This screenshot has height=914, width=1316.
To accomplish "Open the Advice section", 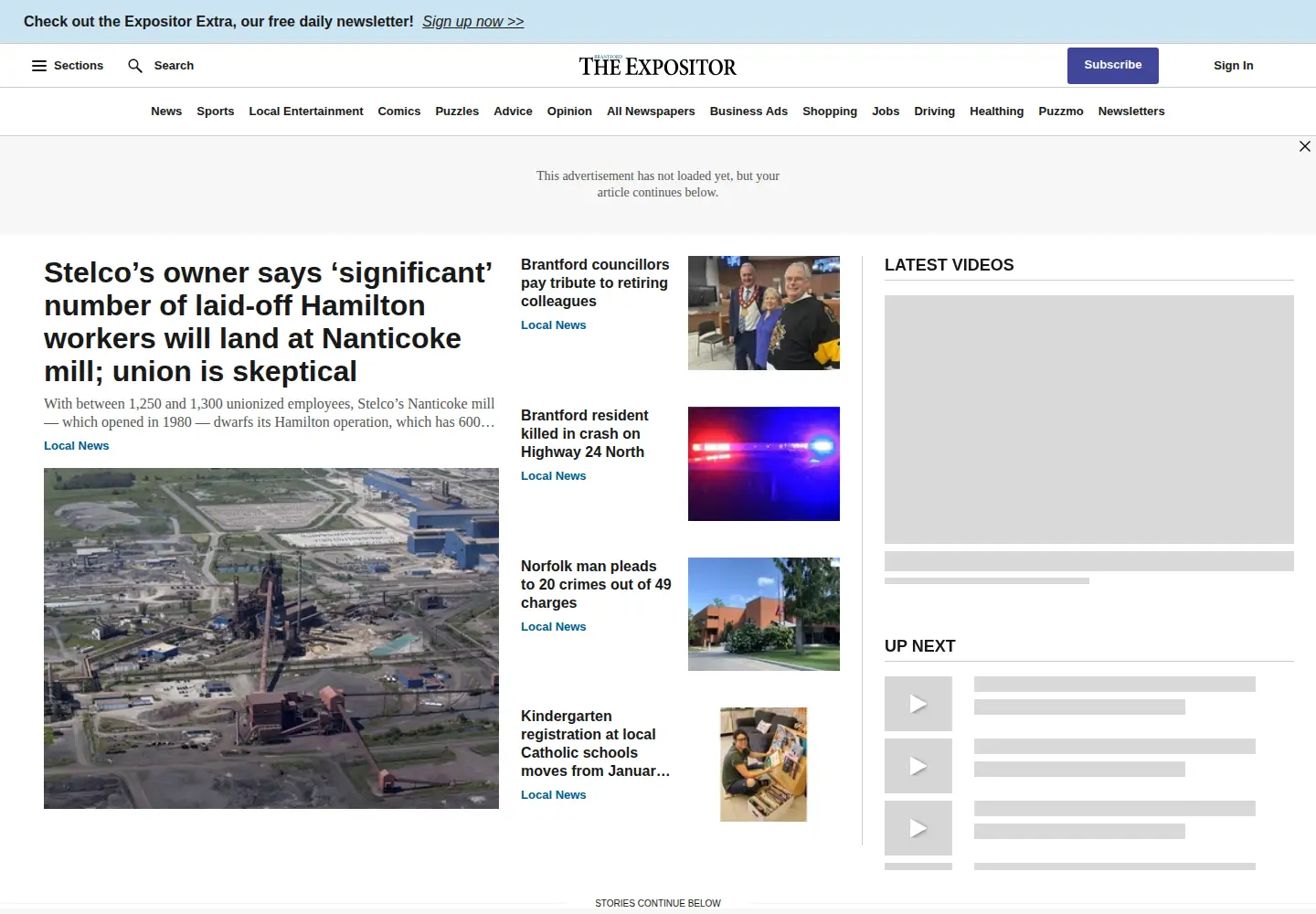I will pos(513,112).
